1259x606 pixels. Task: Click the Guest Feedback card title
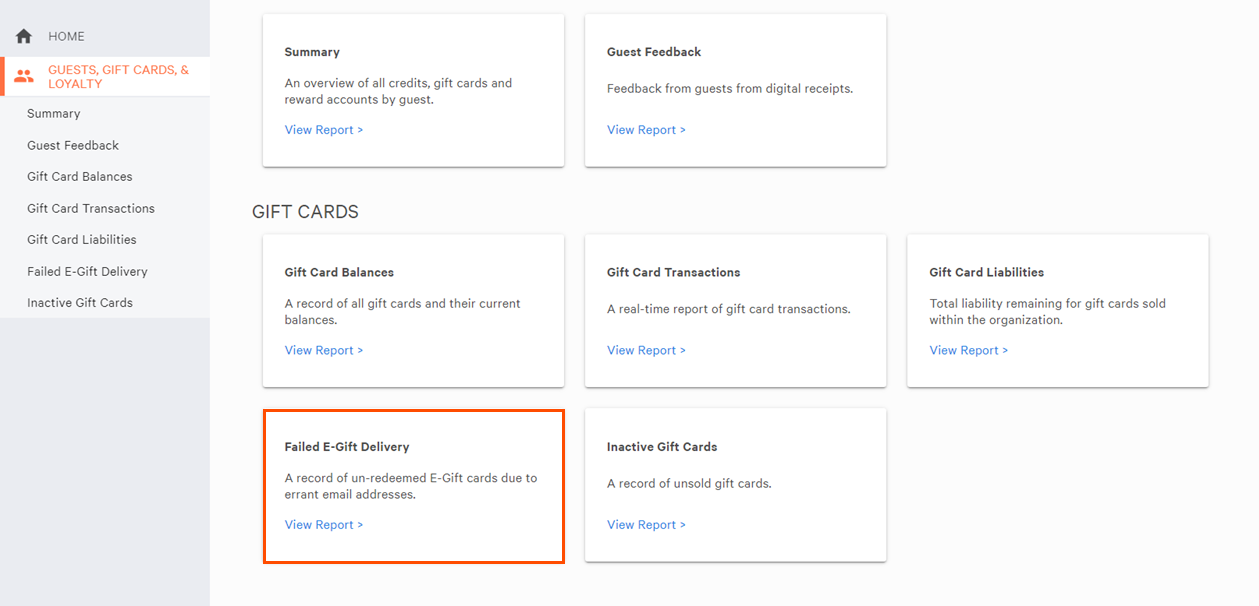pos(654,52)
